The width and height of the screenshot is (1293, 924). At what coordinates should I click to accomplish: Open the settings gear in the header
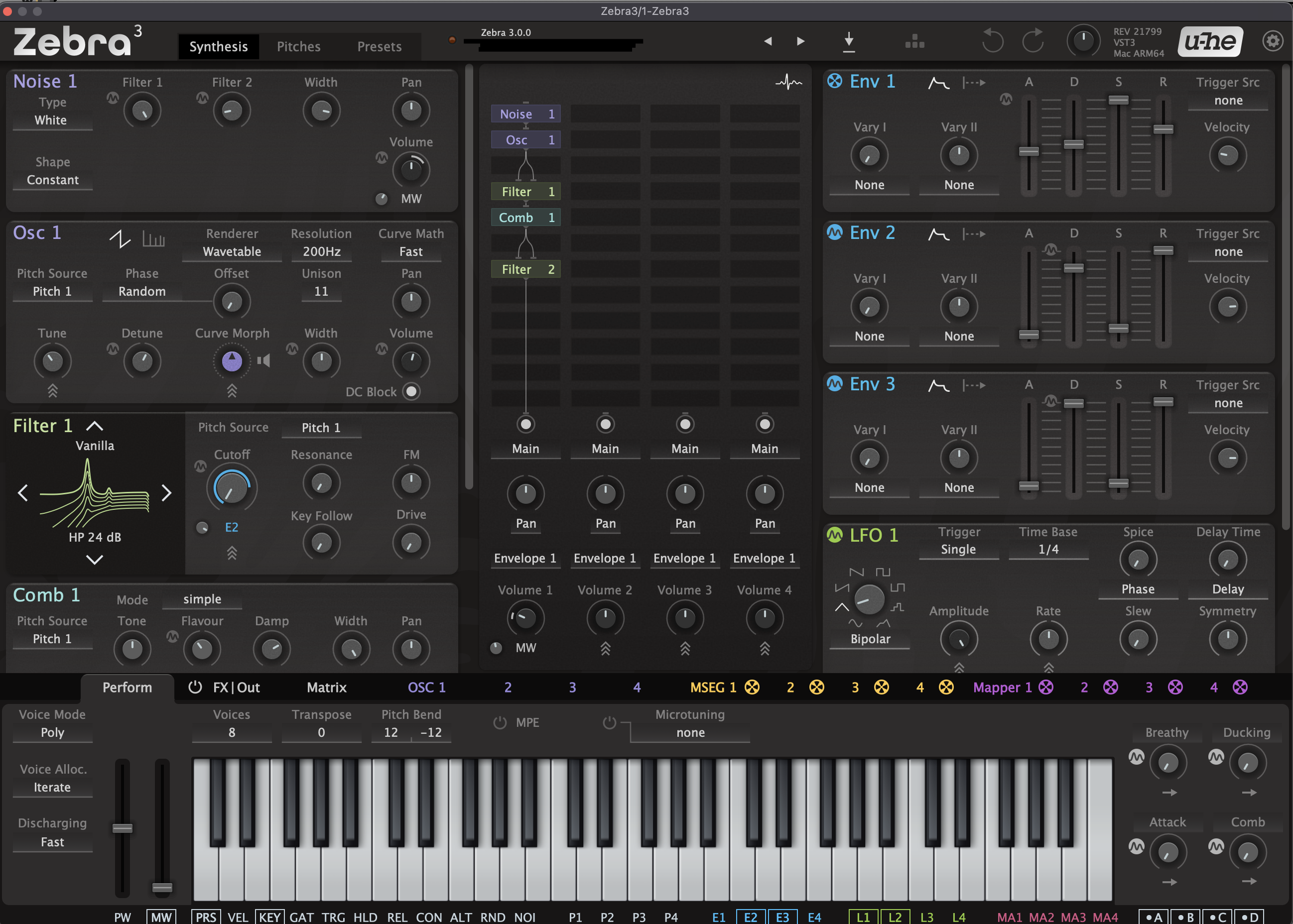coord(1273,41)
